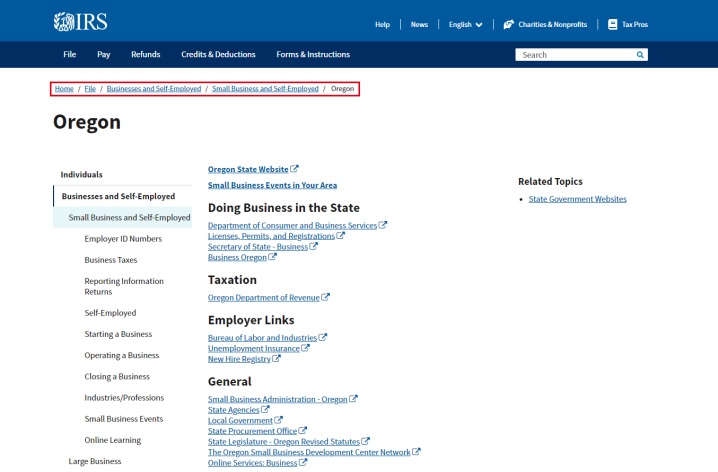
Task: Open State Government Websites related topic
Action: coord(577,199)
